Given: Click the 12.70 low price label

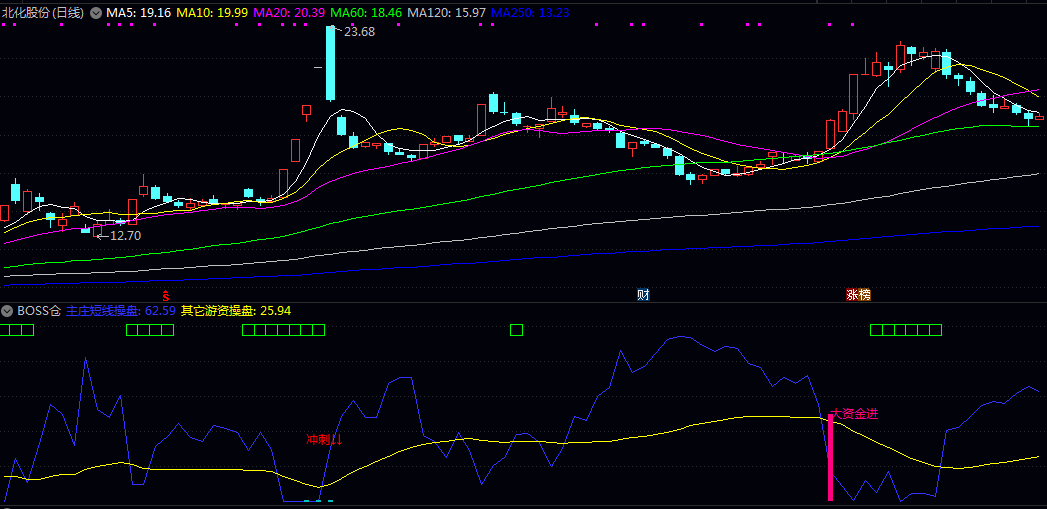Looking at the screenshot, I should 125,236.
